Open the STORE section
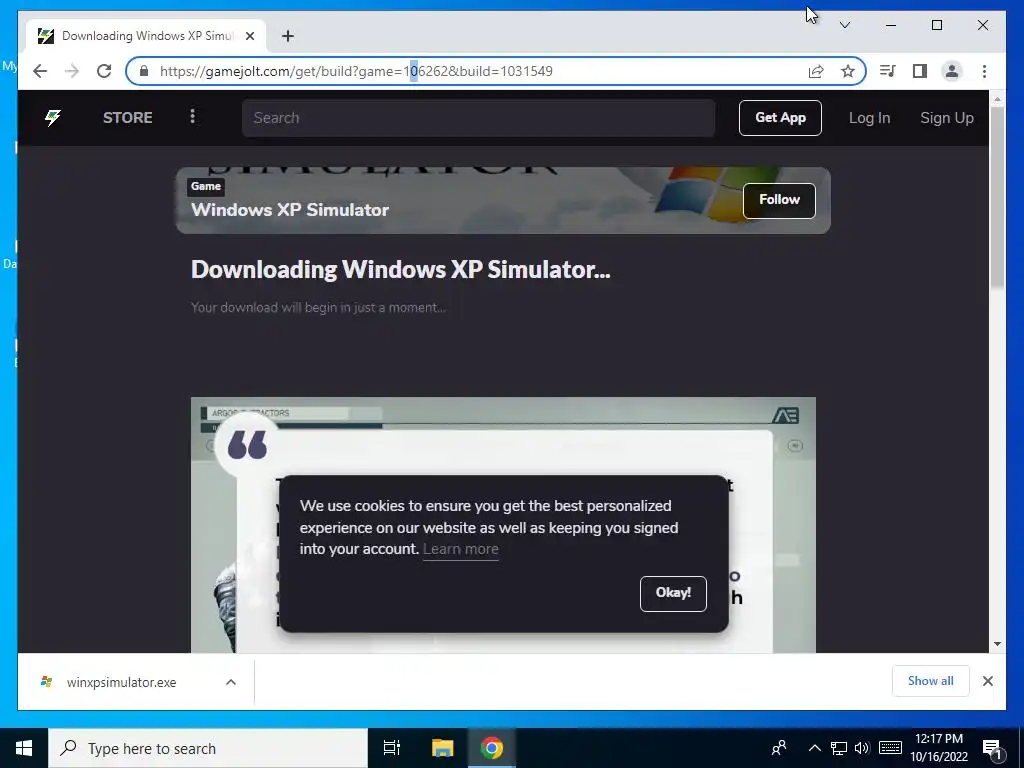 click(x=127, y=118)
